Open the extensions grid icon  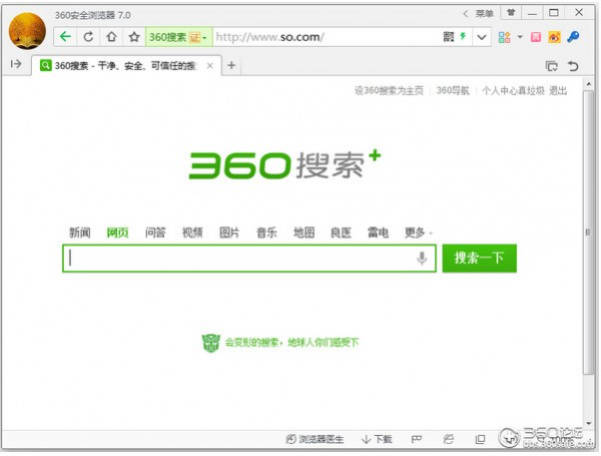tap(504, 37)
